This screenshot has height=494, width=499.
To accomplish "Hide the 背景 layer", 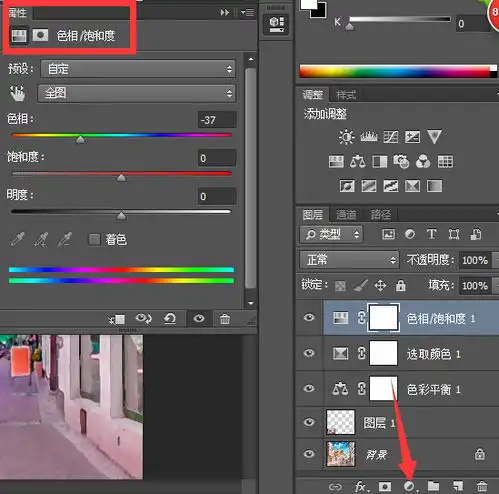I will click(x=309, y=454).
